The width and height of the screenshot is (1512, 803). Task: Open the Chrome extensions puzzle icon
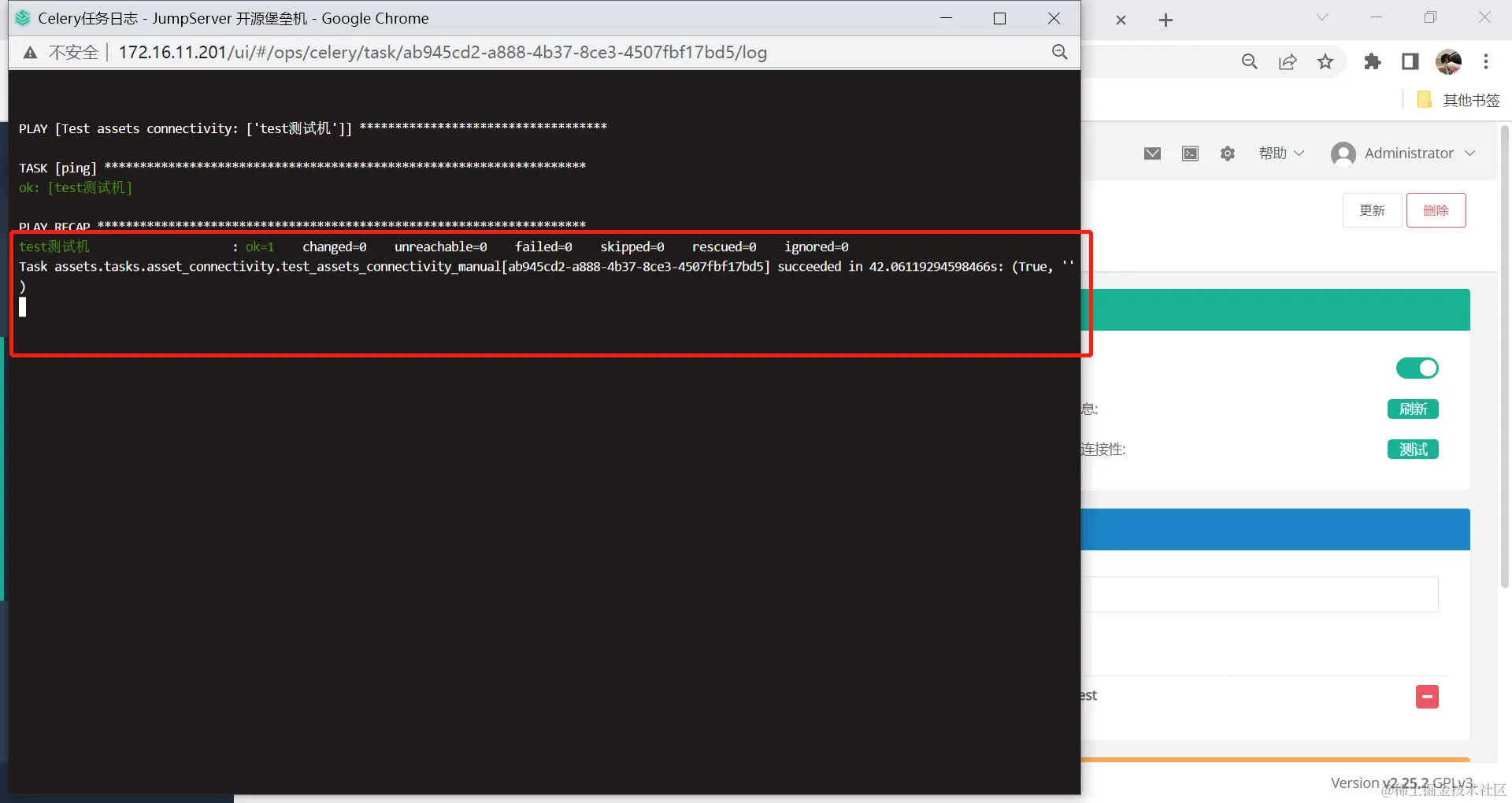(x=1373, y=61)
